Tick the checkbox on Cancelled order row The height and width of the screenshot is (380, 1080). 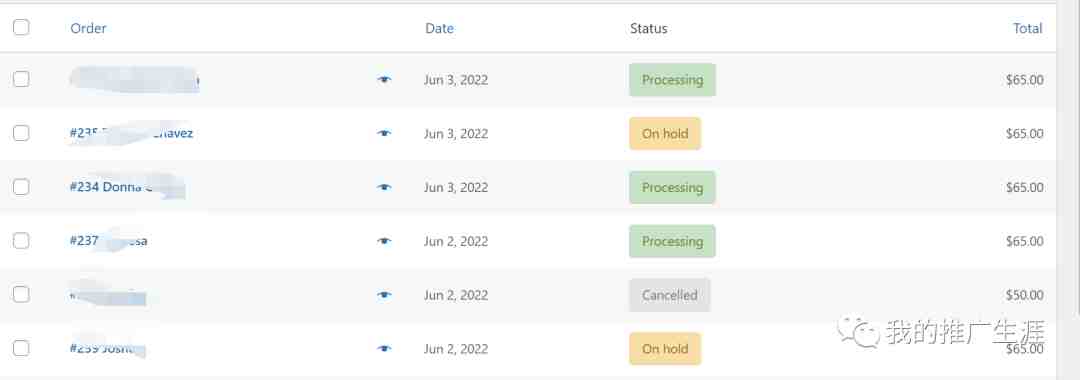(21, 294)
